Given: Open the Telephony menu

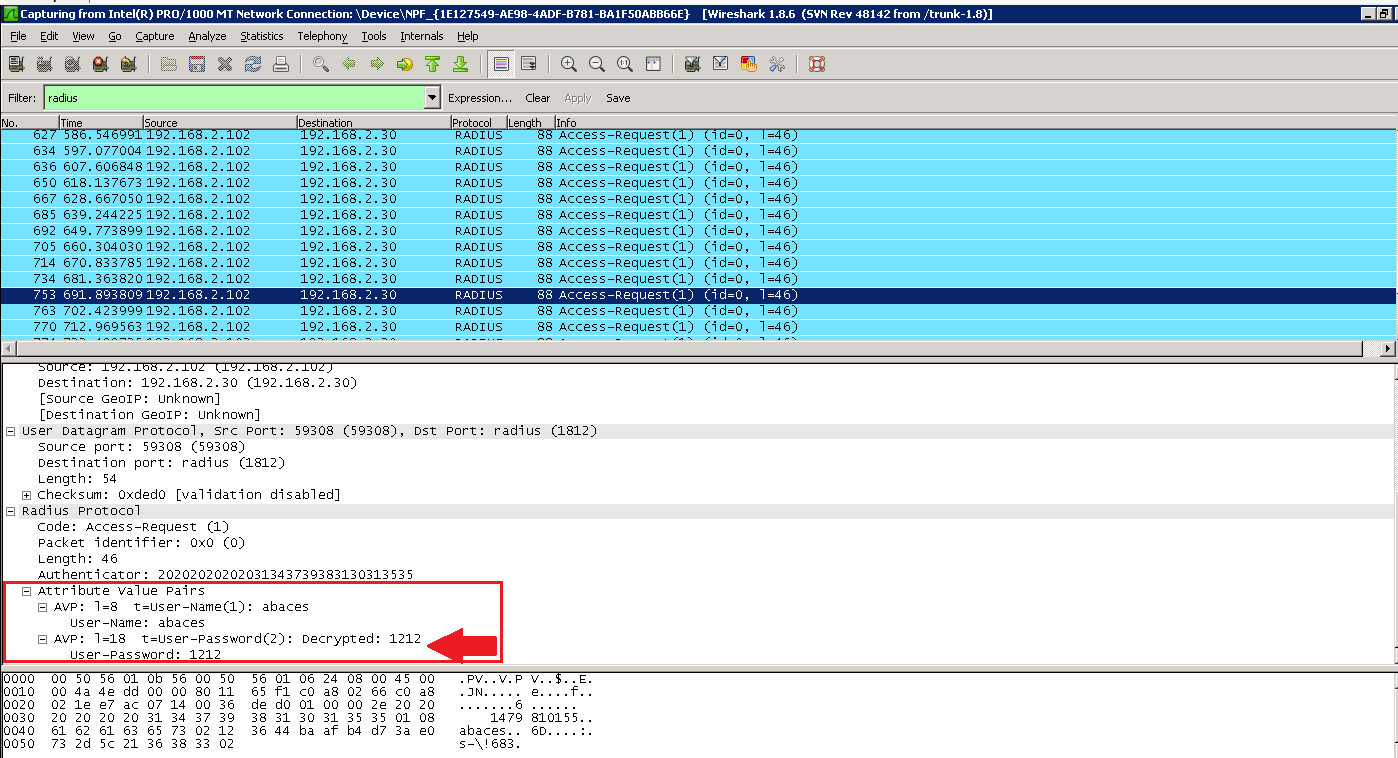Looking at the screenshot, I should 322,36.
